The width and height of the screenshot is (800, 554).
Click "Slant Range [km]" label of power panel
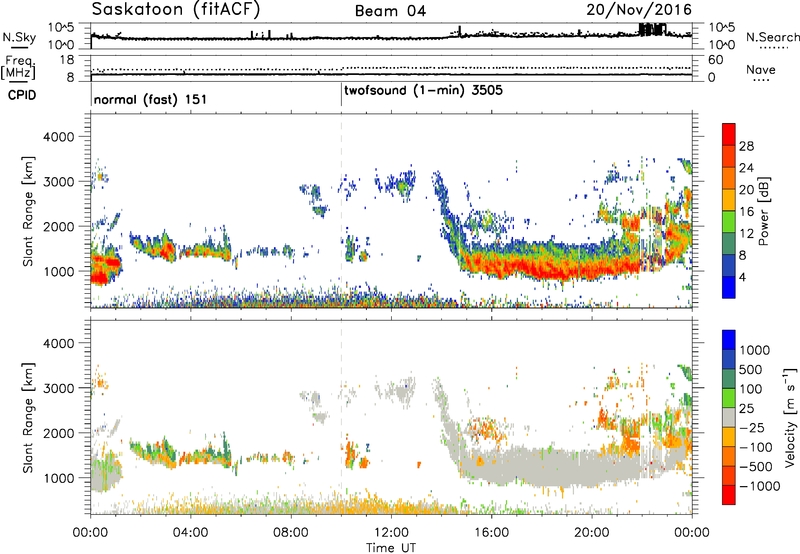pos(28,211)
